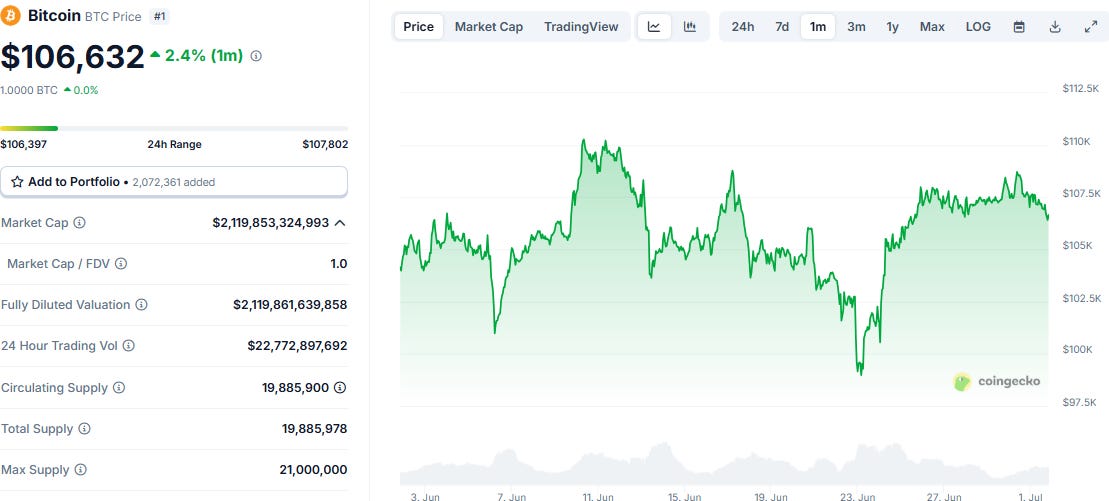The width and height of the screenshot is (1109, 501).
Task: Set chart range to 24h
Action: point(743,27)
